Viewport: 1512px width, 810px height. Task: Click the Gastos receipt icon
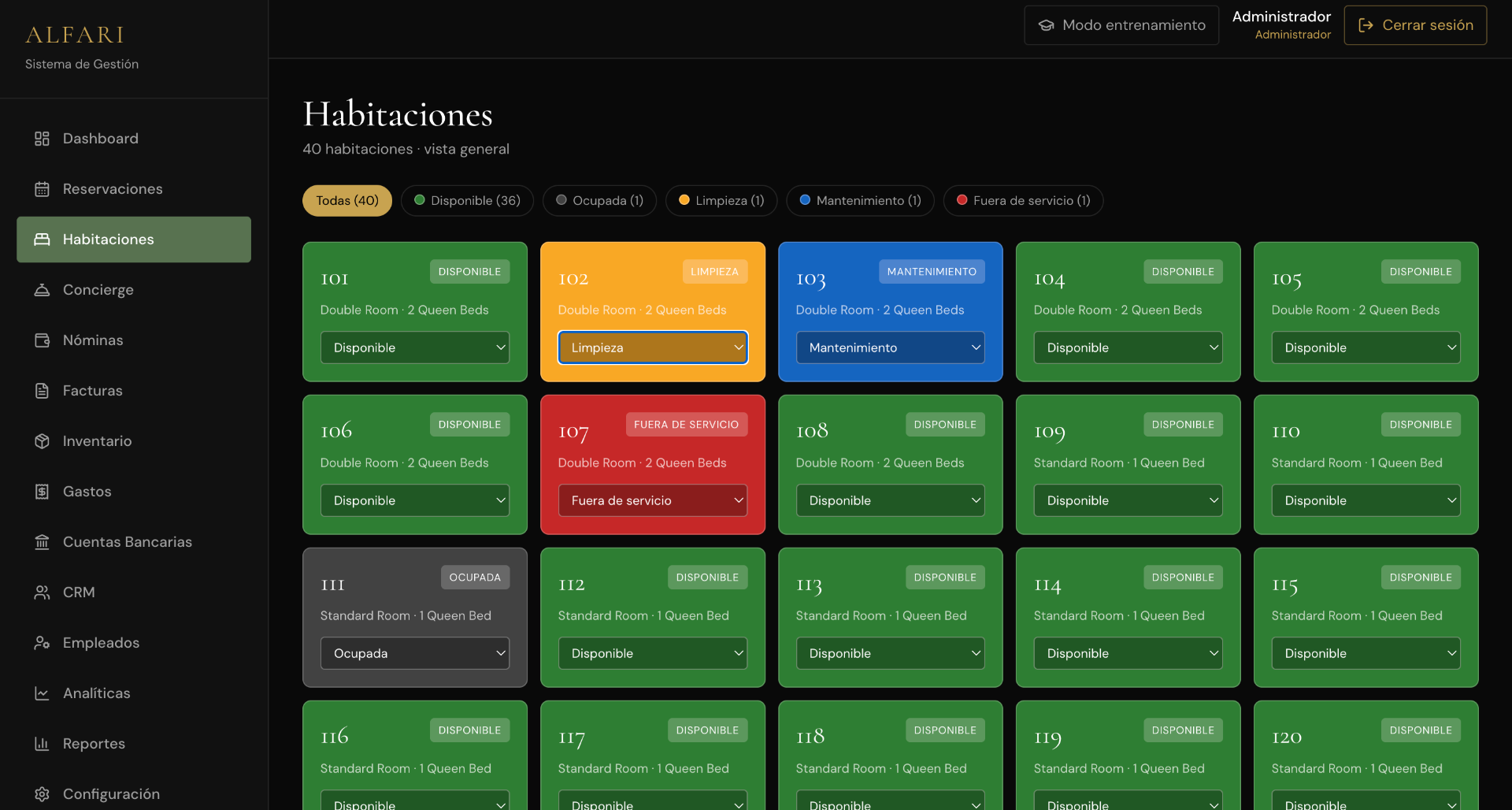[42, 492]
